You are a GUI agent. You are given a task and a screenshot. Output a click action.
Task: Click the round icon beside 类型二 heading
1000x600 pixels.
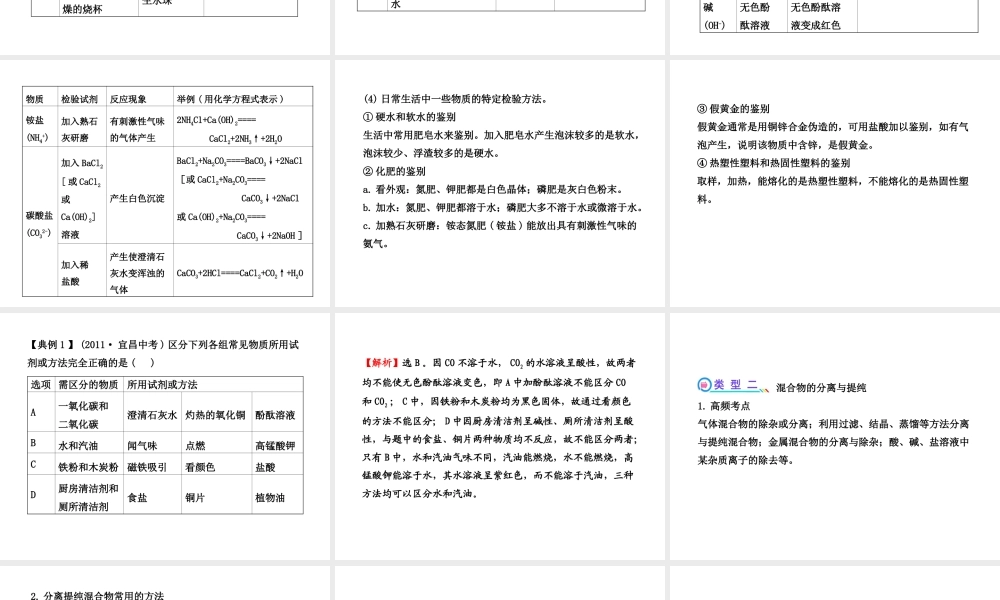pos(704,384)
